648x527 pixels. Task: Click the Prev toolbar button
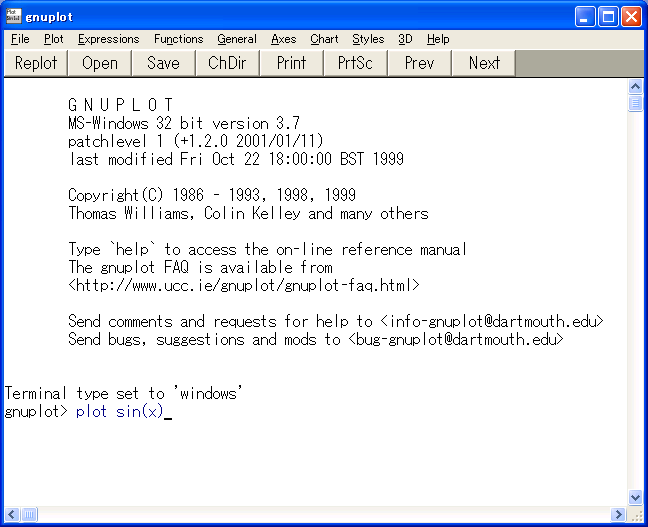point(420,63)
